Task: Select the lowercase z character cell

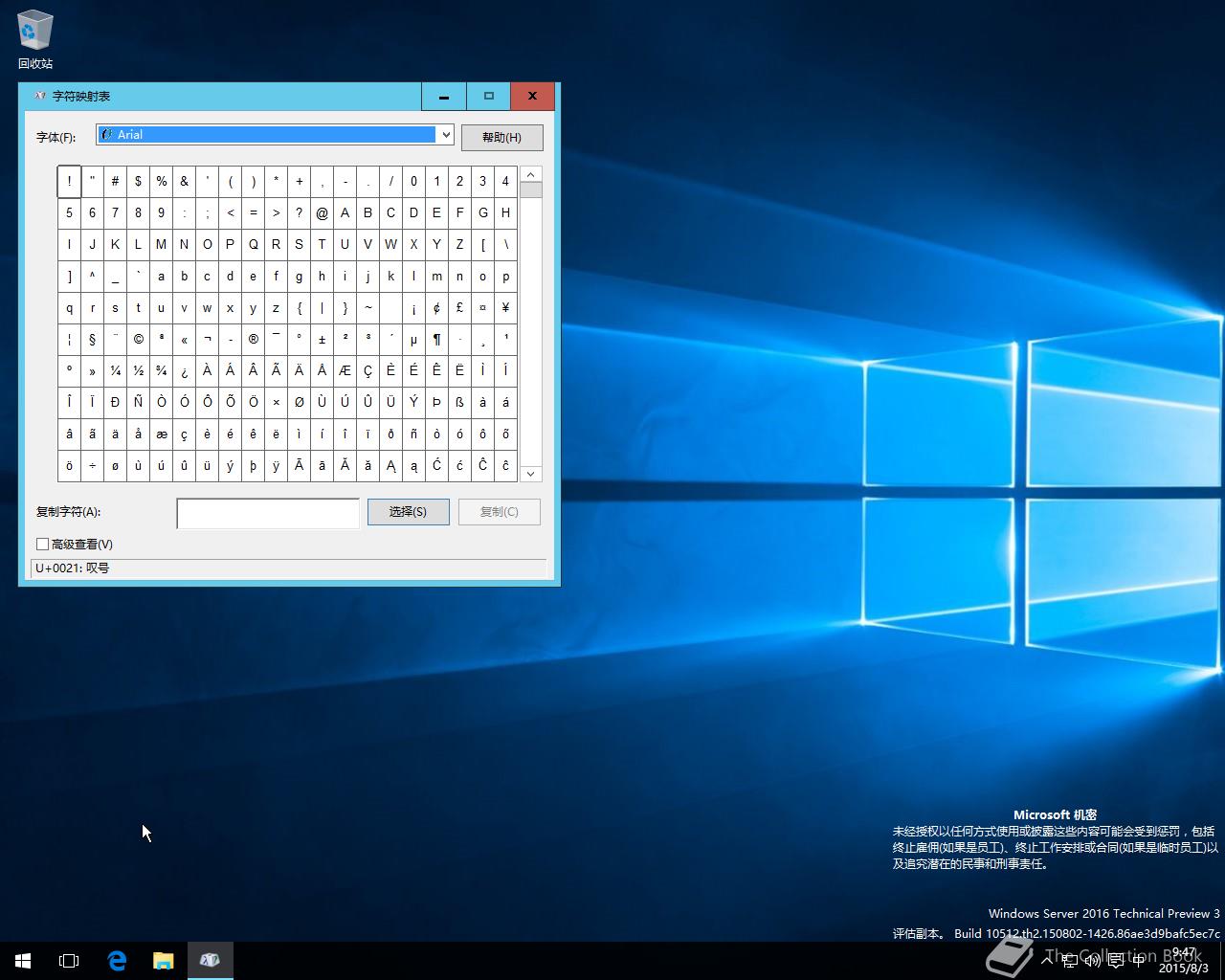Action: click(276, 307)
